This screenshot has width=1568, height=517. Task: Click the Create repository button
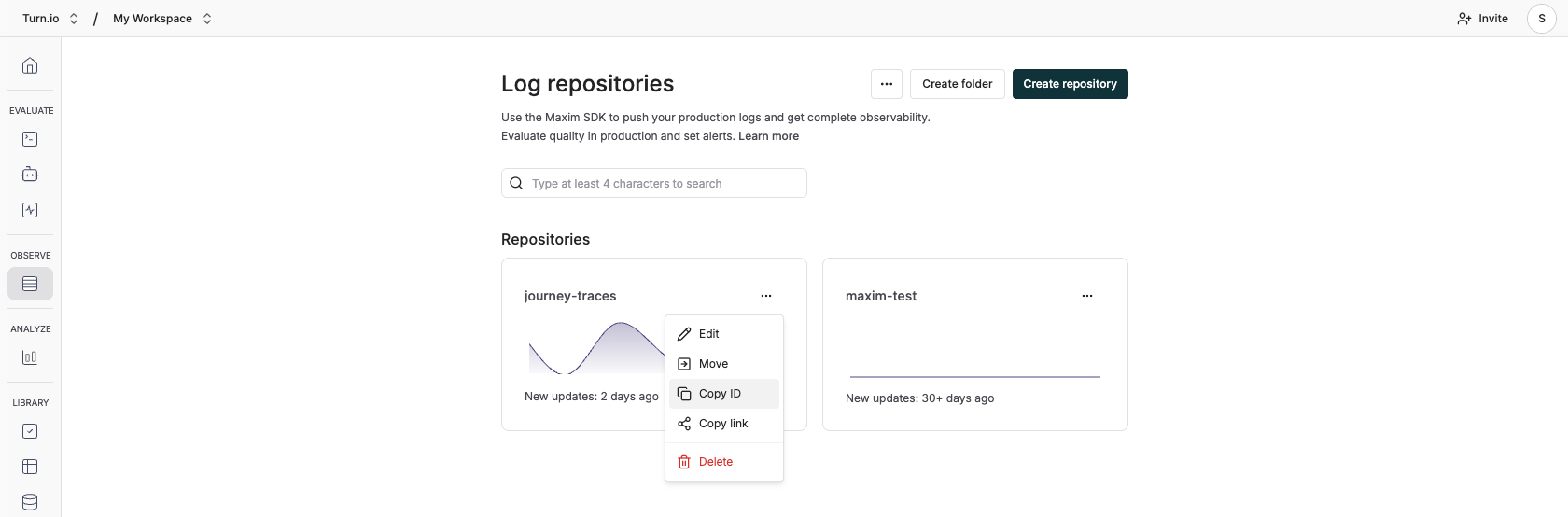pos(1070,84)
